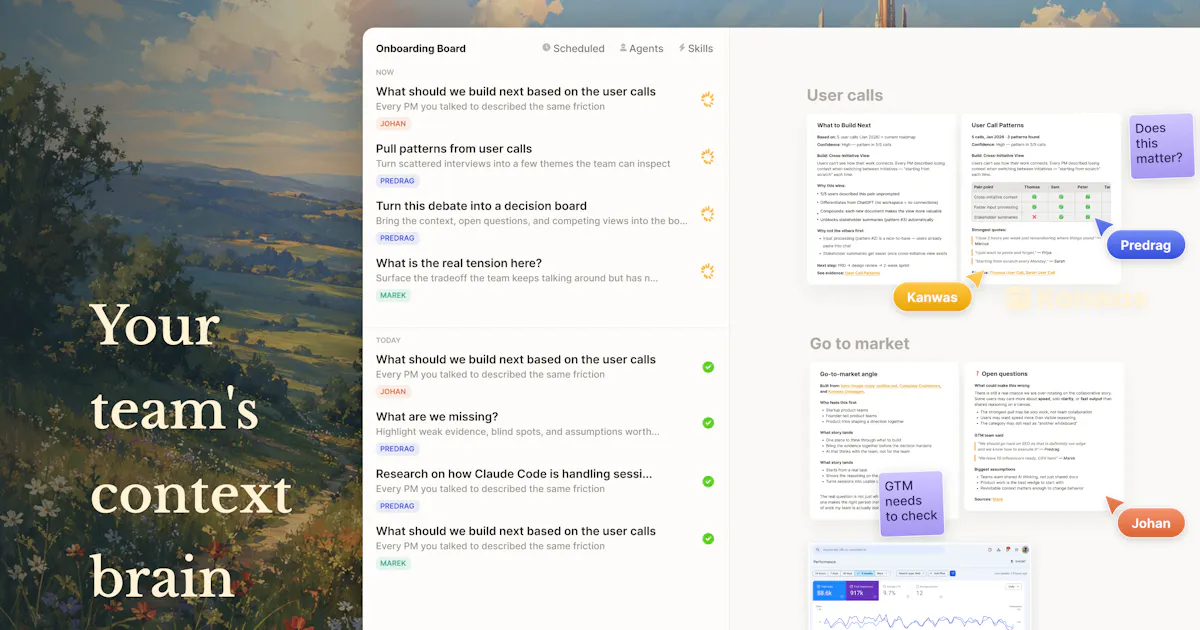Click JOHAN tag in the NOW section
The width and height of the screenshot is (1200, 630).
coord(393,124)
